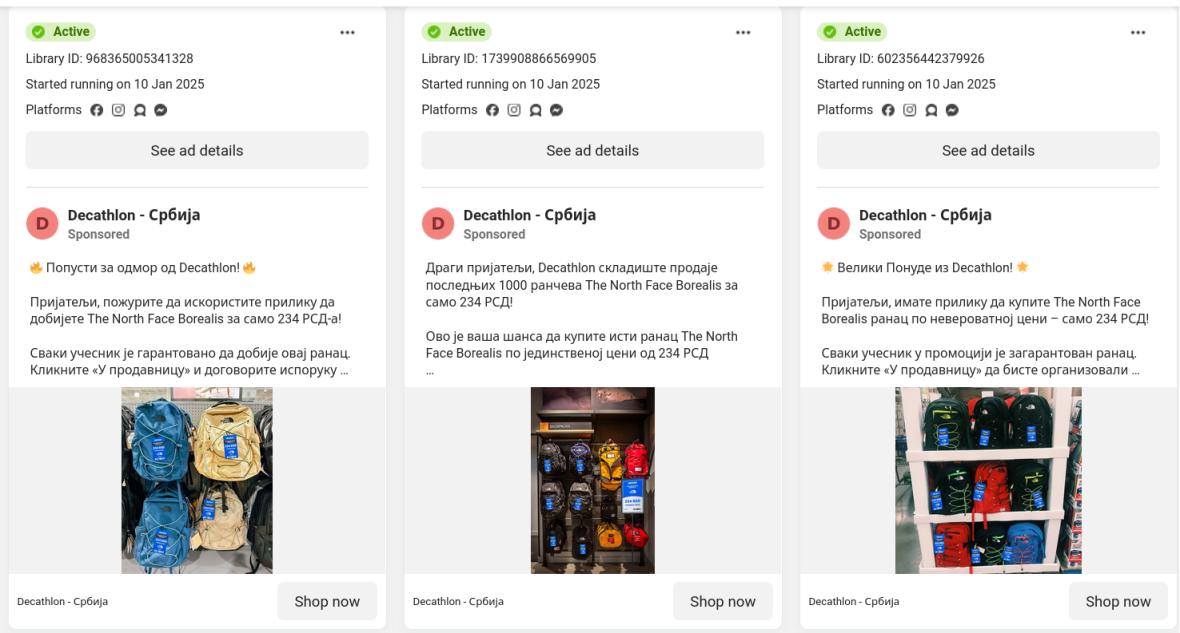
Task: Click 'Started running on 10 Jan 2025' on ad 602356442379926
Action: 906,84
